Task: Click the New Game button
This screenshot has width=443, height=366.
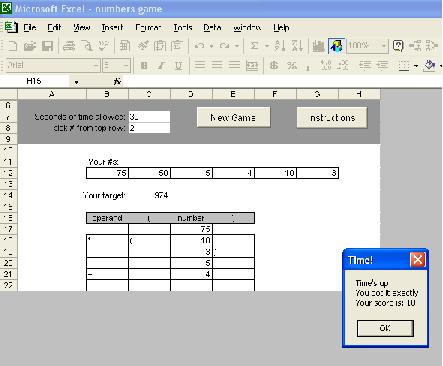Action: click(x=233, y=117)
